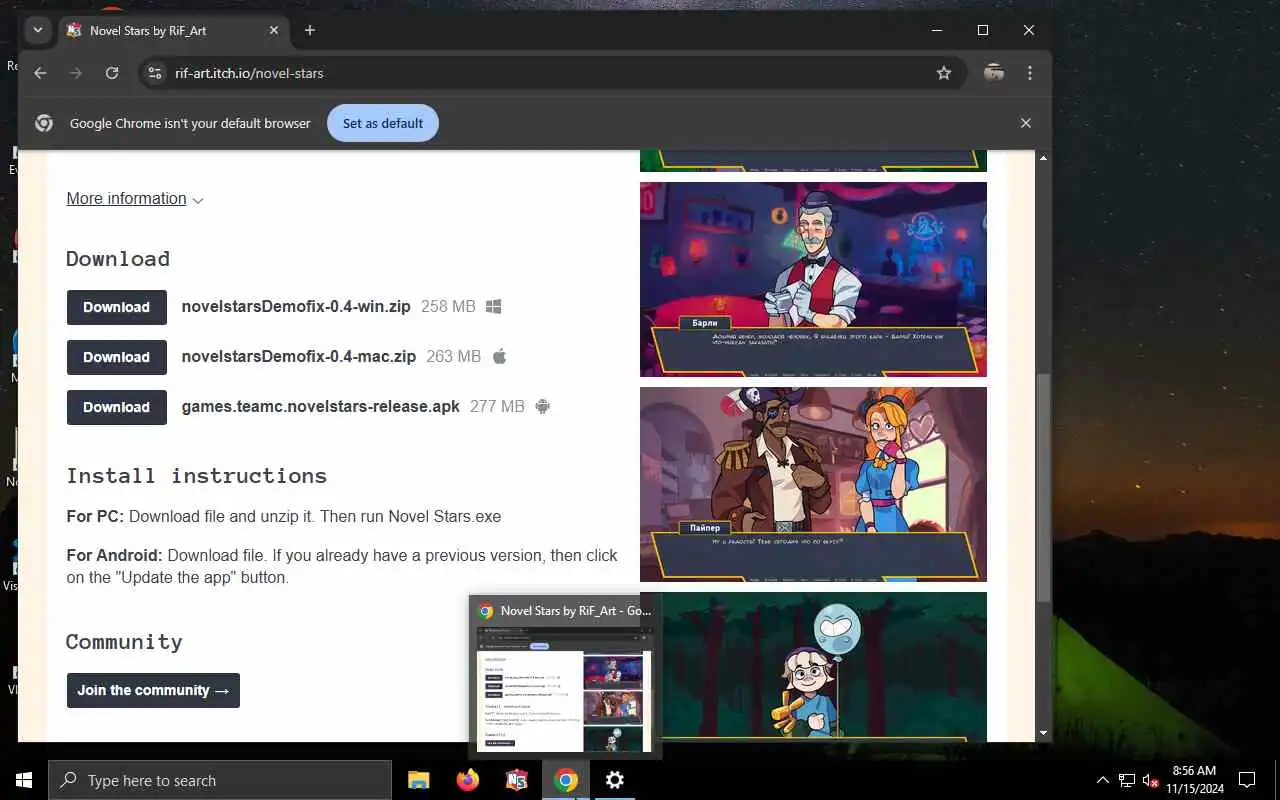1280x800 pixels.
Task: Open the Chrome profile avatar menu
Action: (994, 73)
